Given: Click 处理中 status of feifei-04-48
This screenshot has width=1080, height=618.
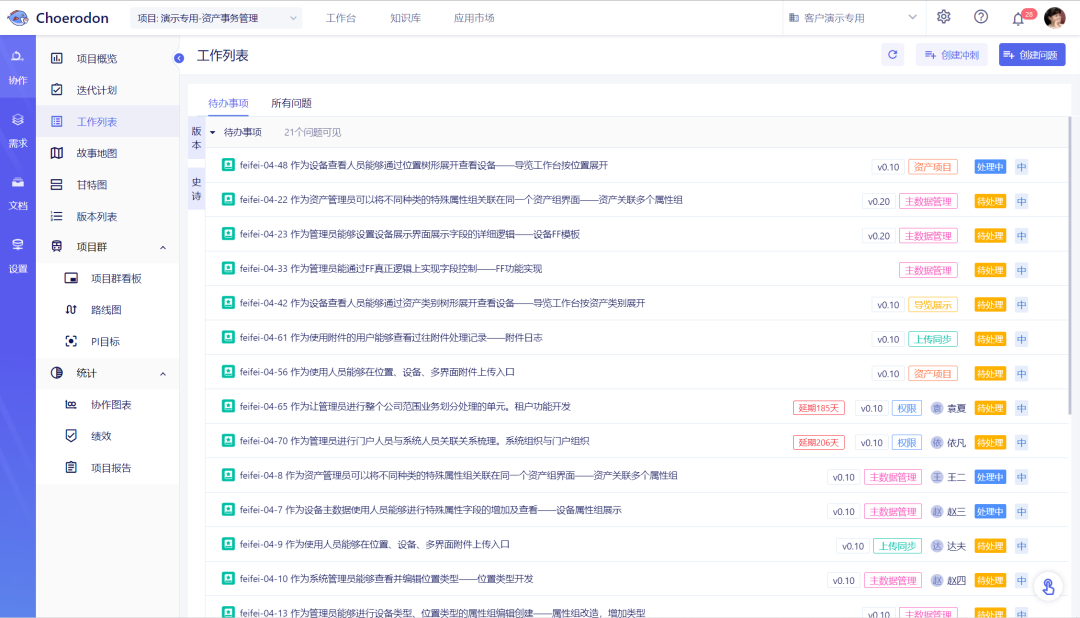Looking at the screenshot, I should tap(990, 167).
